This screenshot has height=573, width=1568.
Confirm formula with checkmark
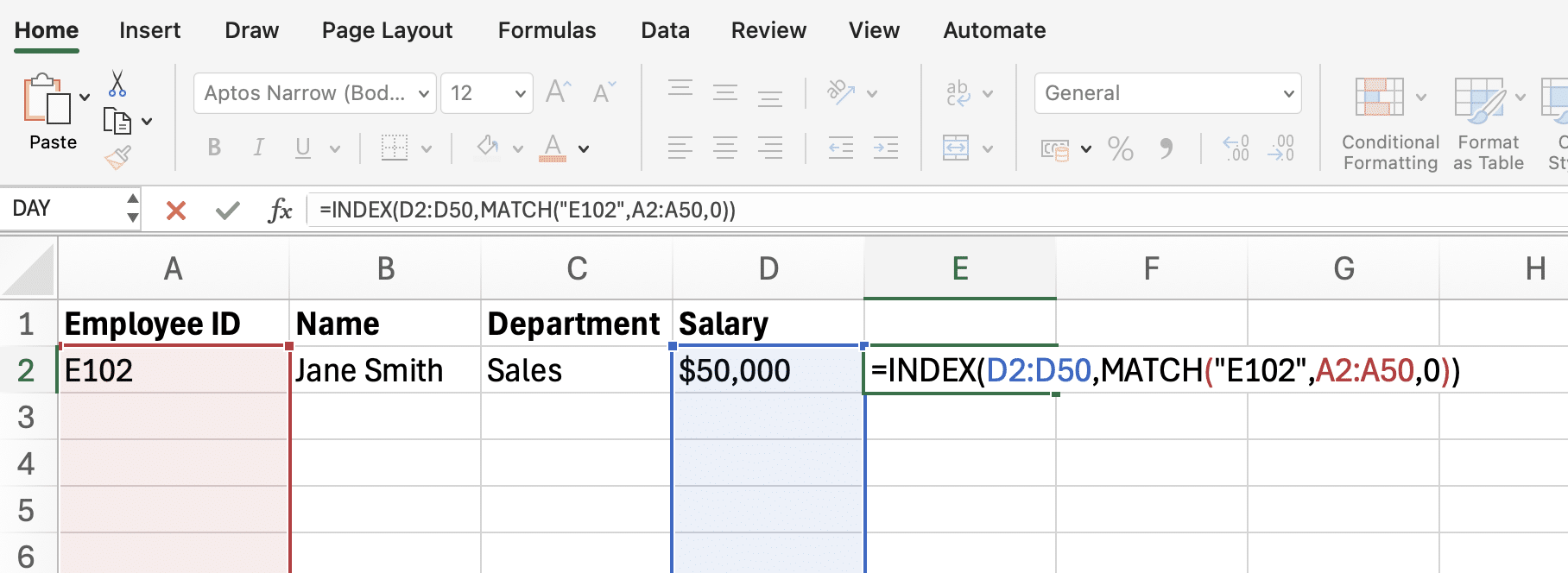coord(228,210)
